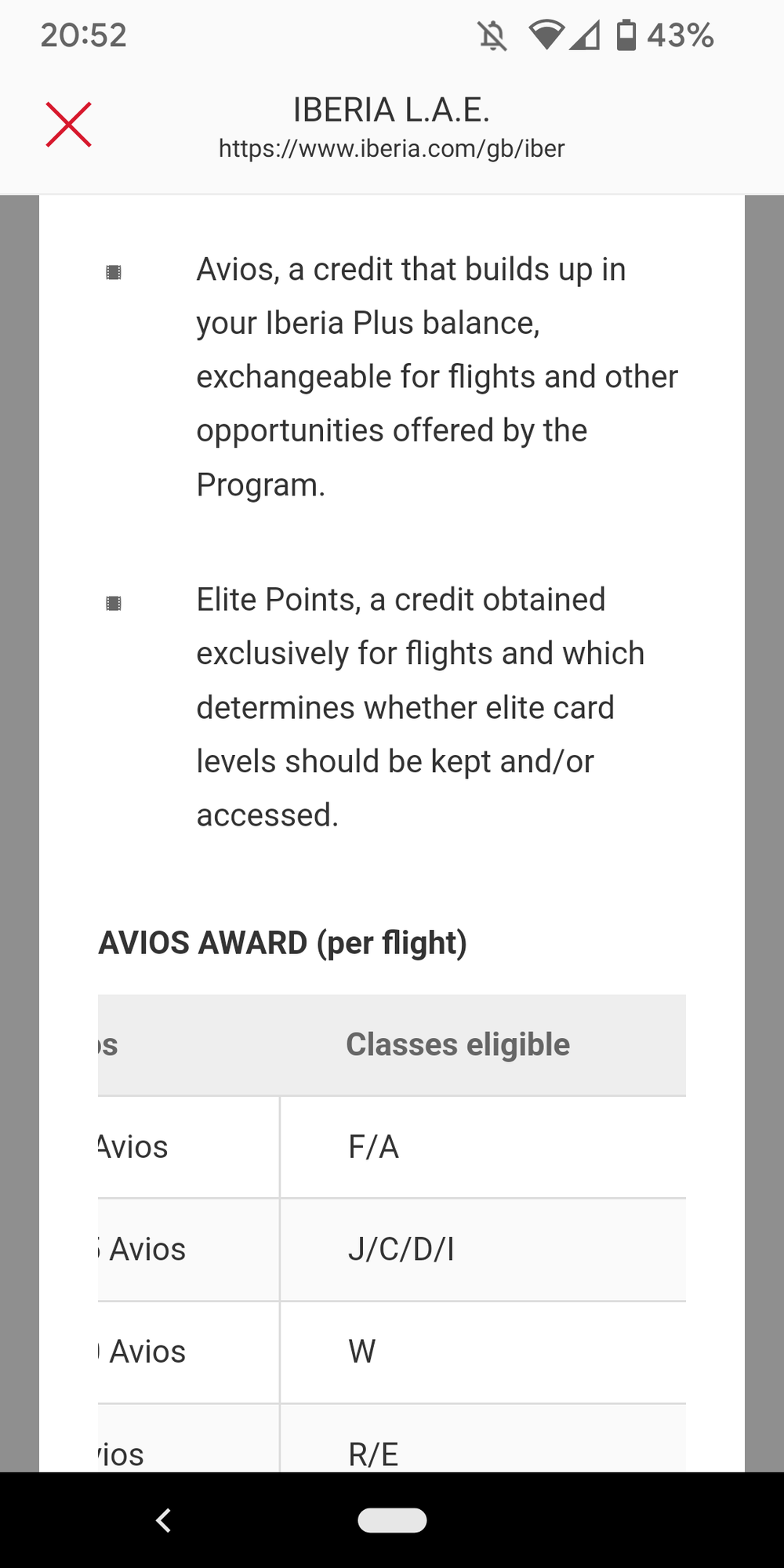The width and height of the screenshot is (784, 1568).
Task: Tap the Elite Points paragraph text
Action: [x=419, y=707]
